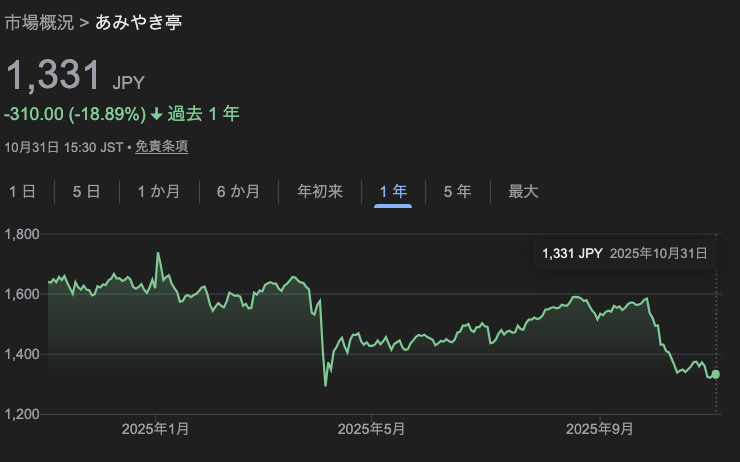
Task: Click the -310.00 (-18.89%) change text
Action: click(75, 114)
